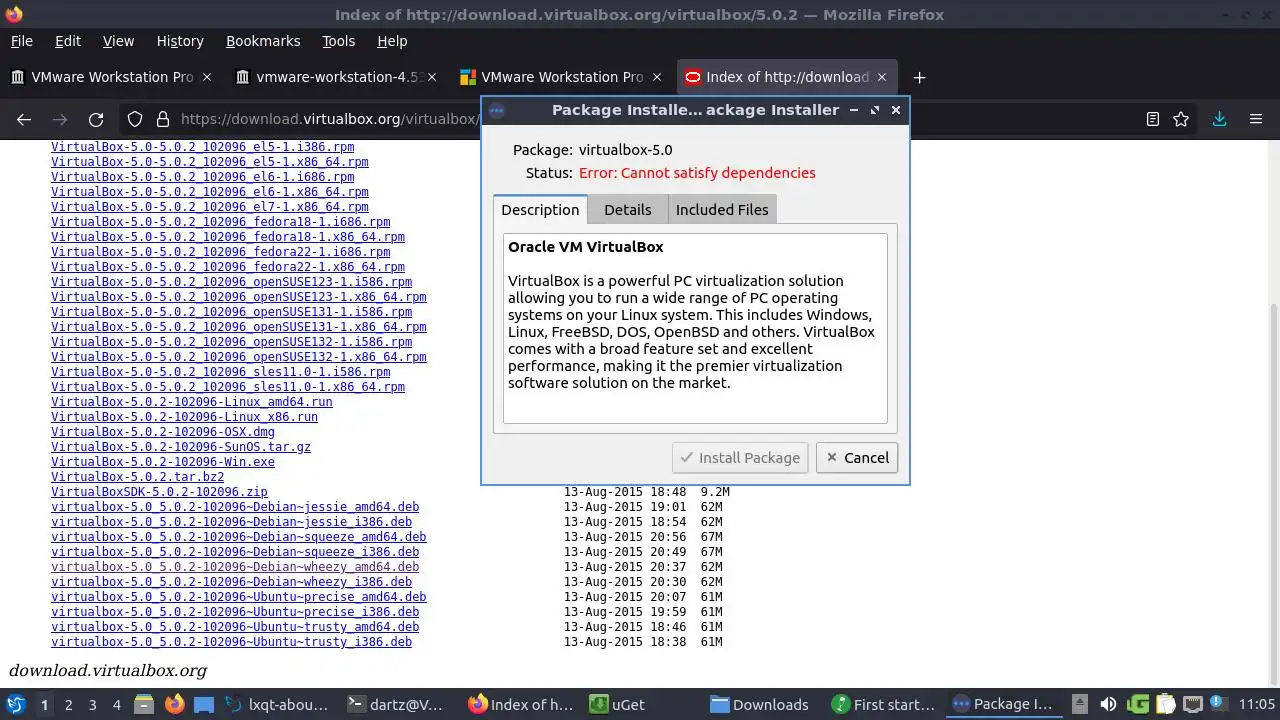Open the Tools menu
The width and height of the screenshot is (1280, 720).
pyautogui.click(x=338, y=41)
